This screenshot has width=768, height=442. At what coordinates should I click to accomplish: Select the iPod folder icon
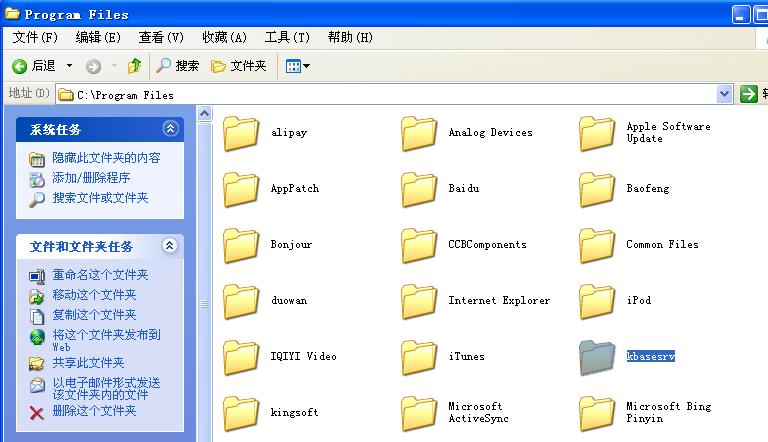(596, 301)
